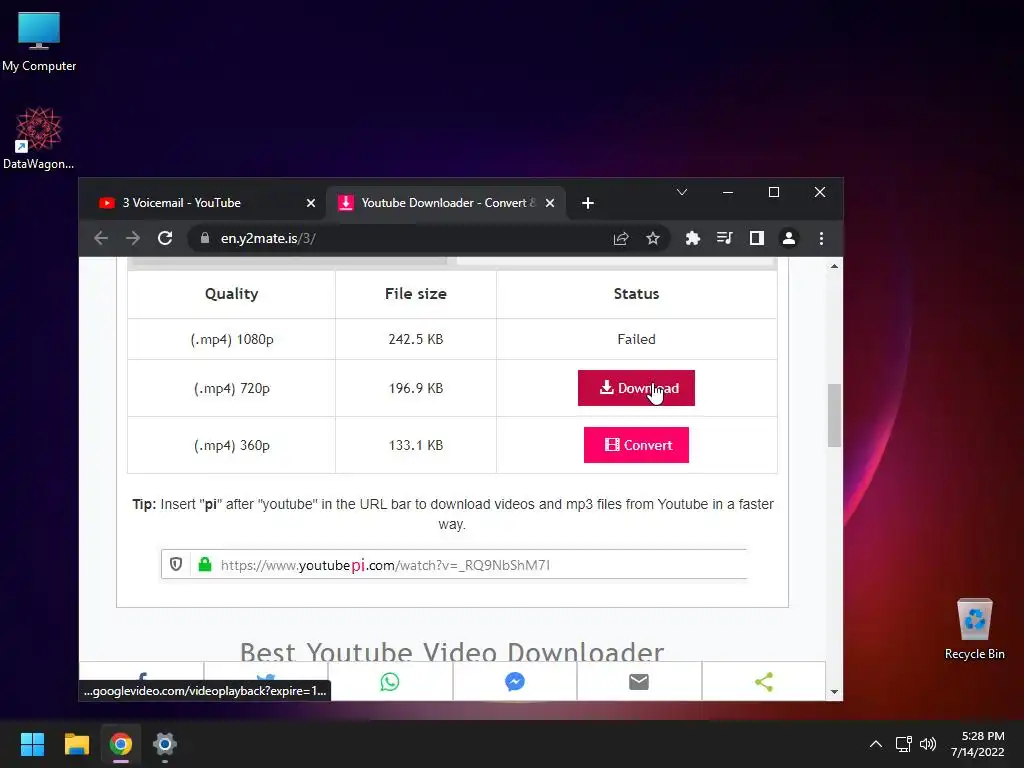
Task: Share this page from the address bar
Action: coord(621,238)
